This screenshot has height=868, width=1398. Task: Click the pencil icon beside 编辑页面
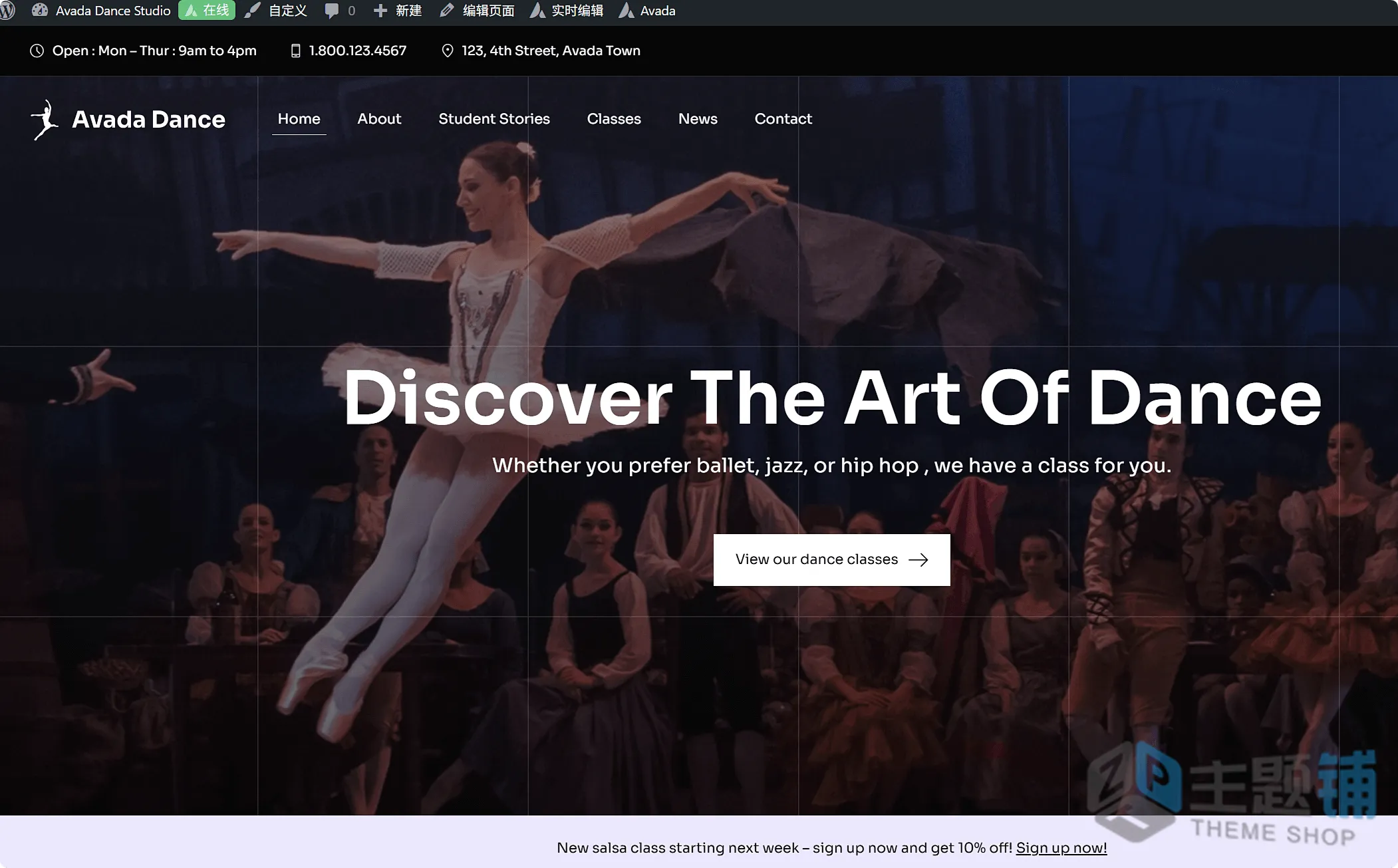click(447, 11)
